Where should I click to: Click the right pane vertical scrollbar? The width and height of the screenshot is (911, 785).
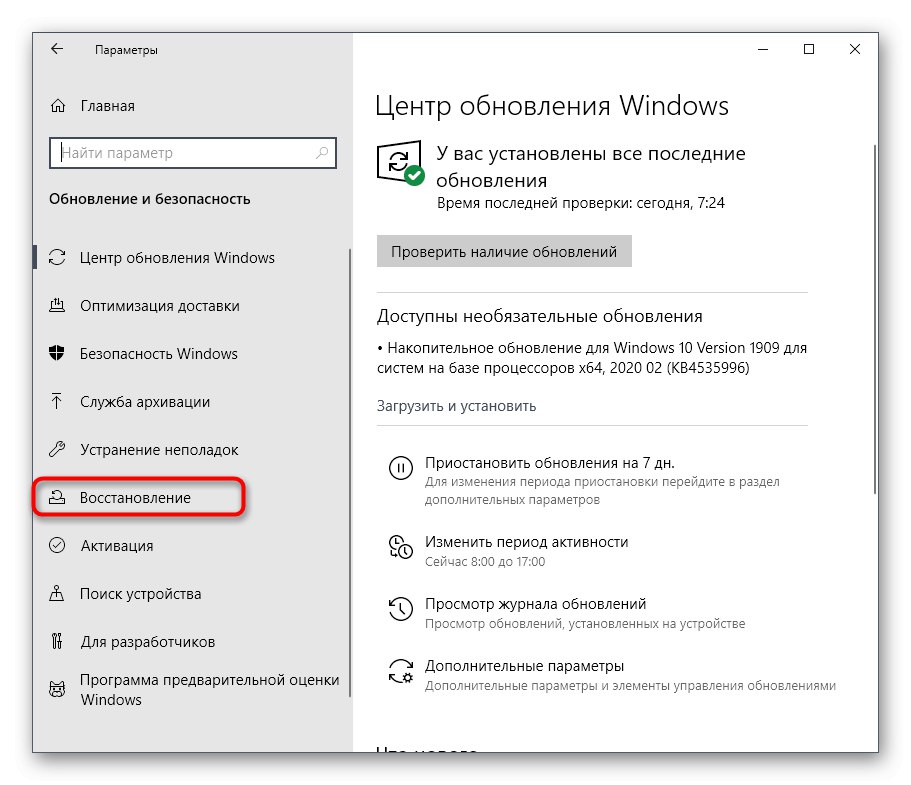(x=875, y=320)
